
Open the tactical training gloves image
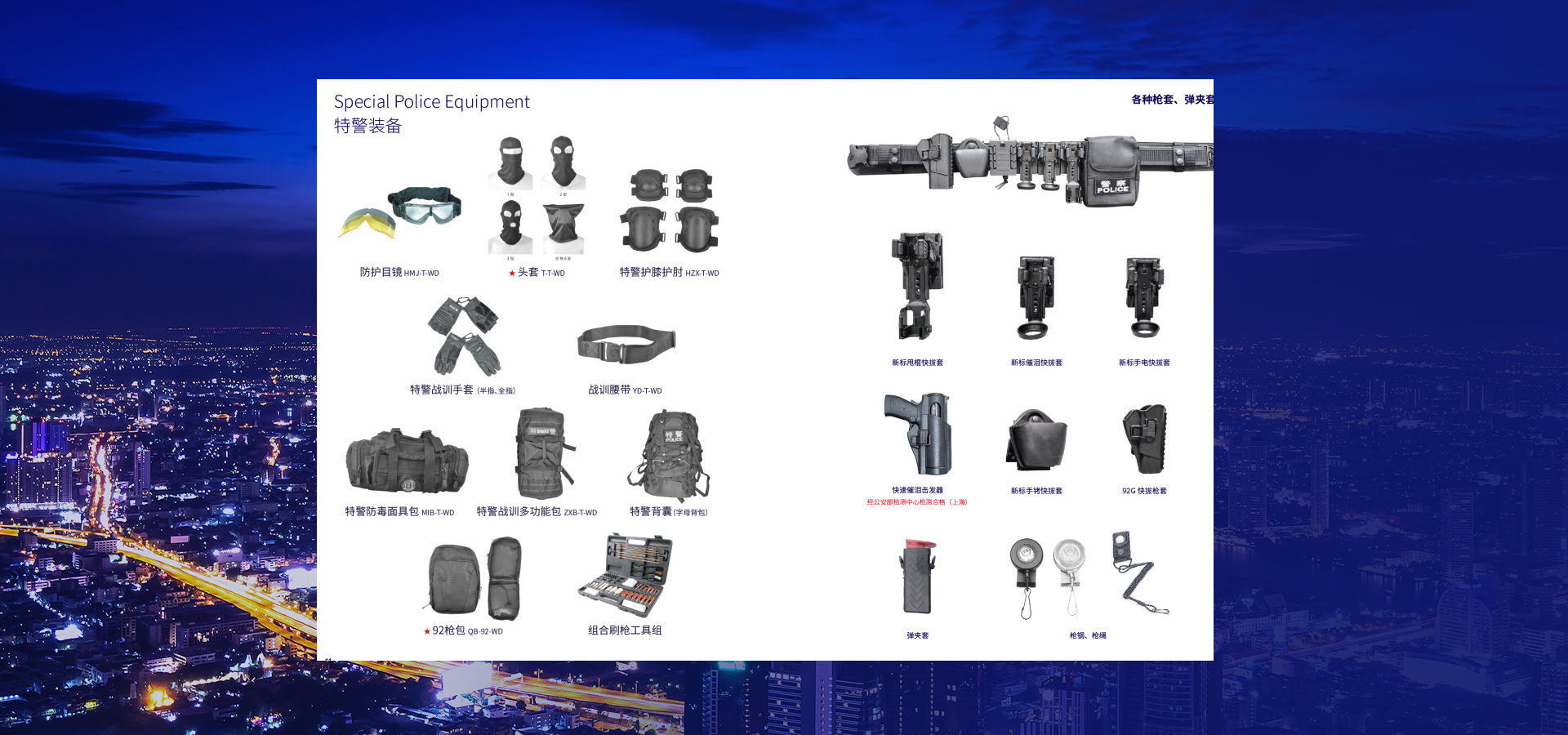click(x=465, y=336)
